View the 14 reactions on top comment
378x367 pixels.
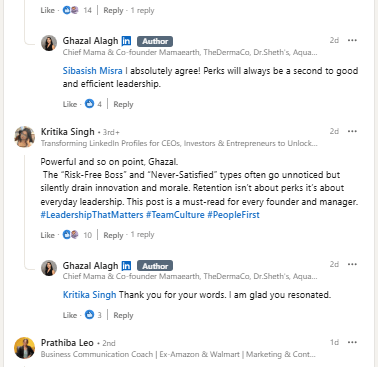click(77, 10)
